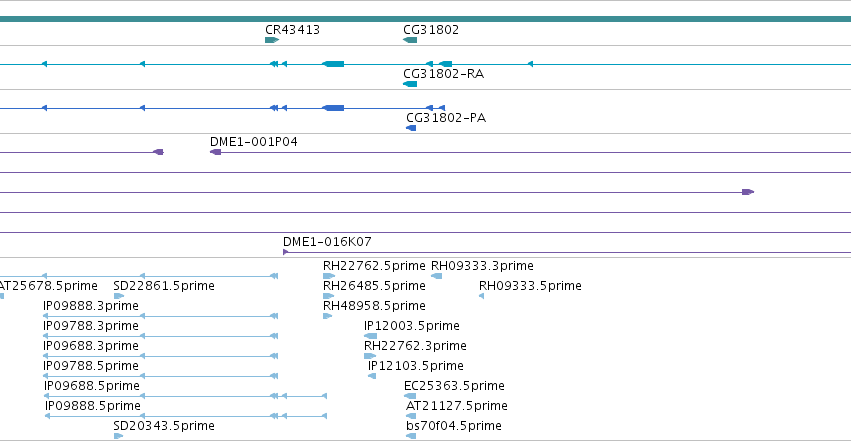Click the EC25363.5prime EST glyph

coord(410,397)
